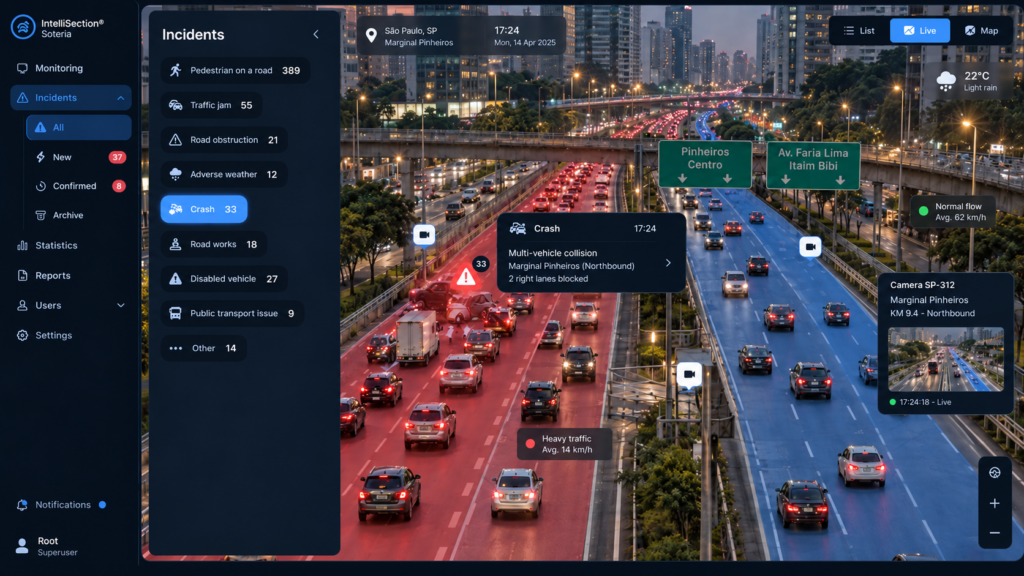Open the Archive incidents item
Image resolution: width=1024 pixels, height=576 pixels.
point(78,215)
